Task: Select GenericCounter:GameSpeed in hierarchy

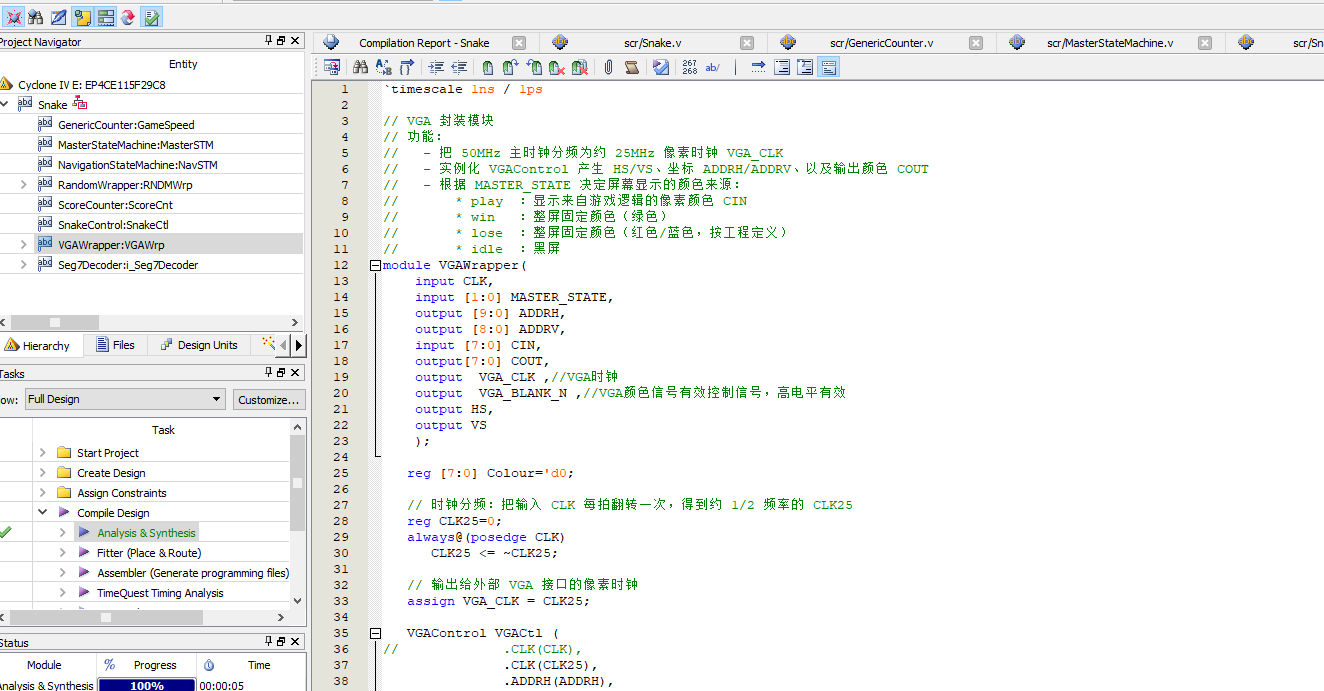Action: click(x=126, y=125)
